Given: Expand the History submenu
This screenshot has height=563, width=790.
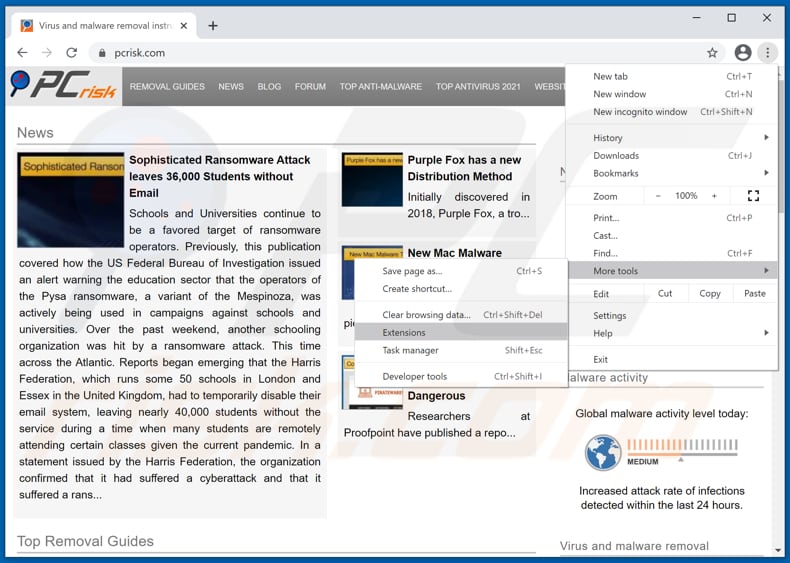Looking at the screenshot, I should [680, 138].
